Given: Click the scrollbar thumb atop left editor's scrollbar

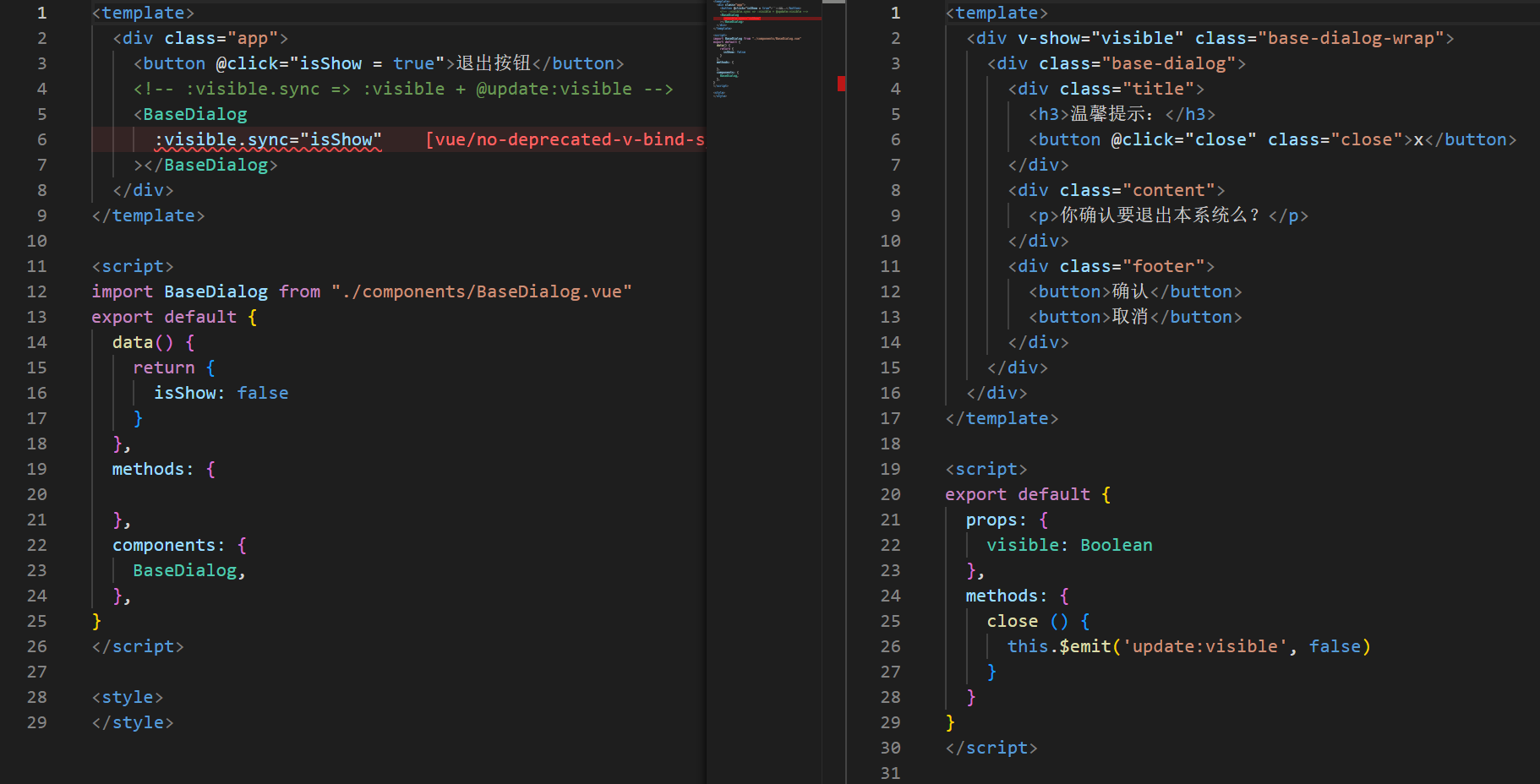Looking at the screenshot, I should (834, 2).
